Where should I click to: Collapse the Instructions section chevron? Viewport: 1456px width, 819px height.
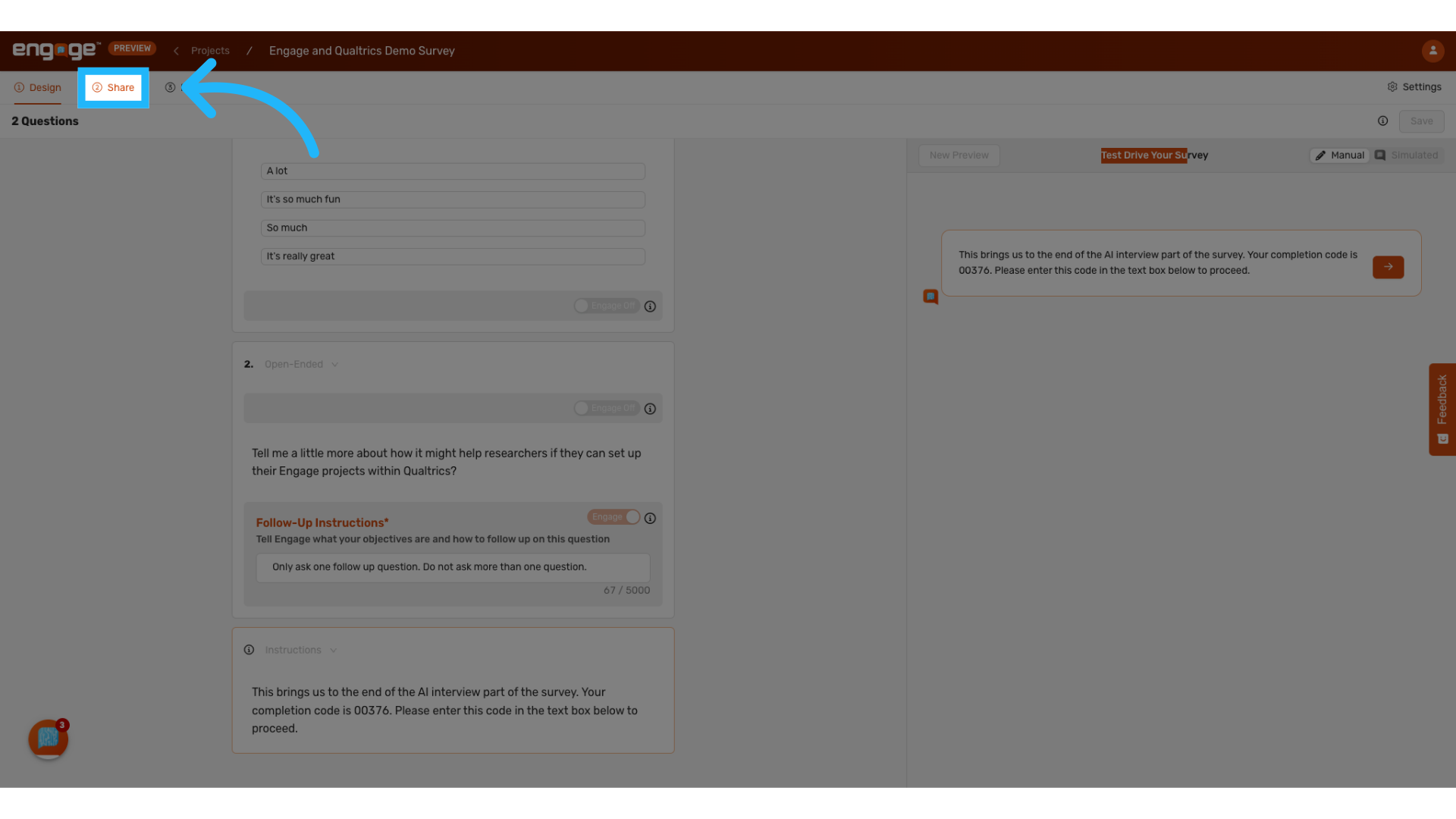click(x=334, y=650)
